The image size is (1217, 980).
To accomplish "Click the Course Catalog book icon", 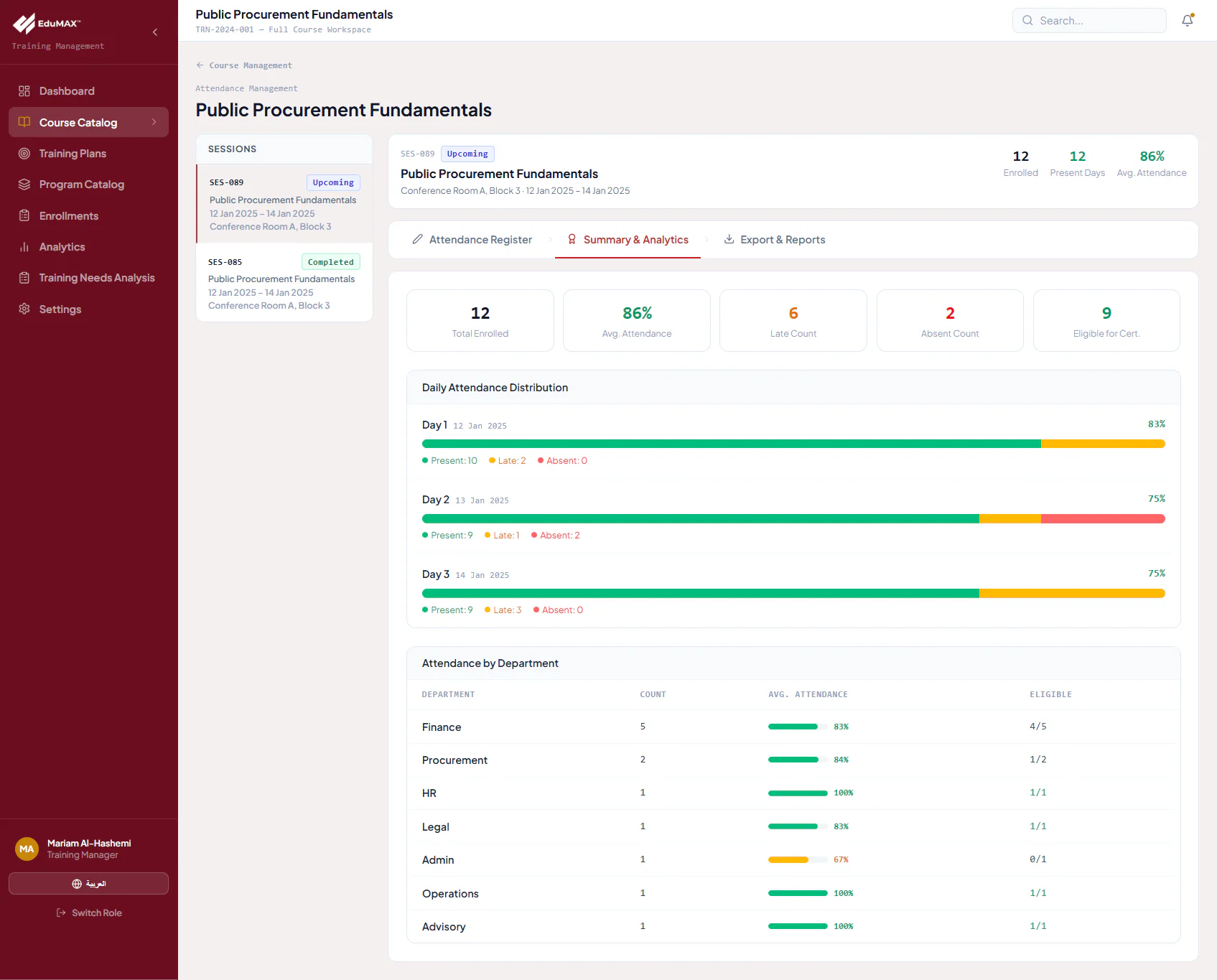I will (x=24, y=122).
